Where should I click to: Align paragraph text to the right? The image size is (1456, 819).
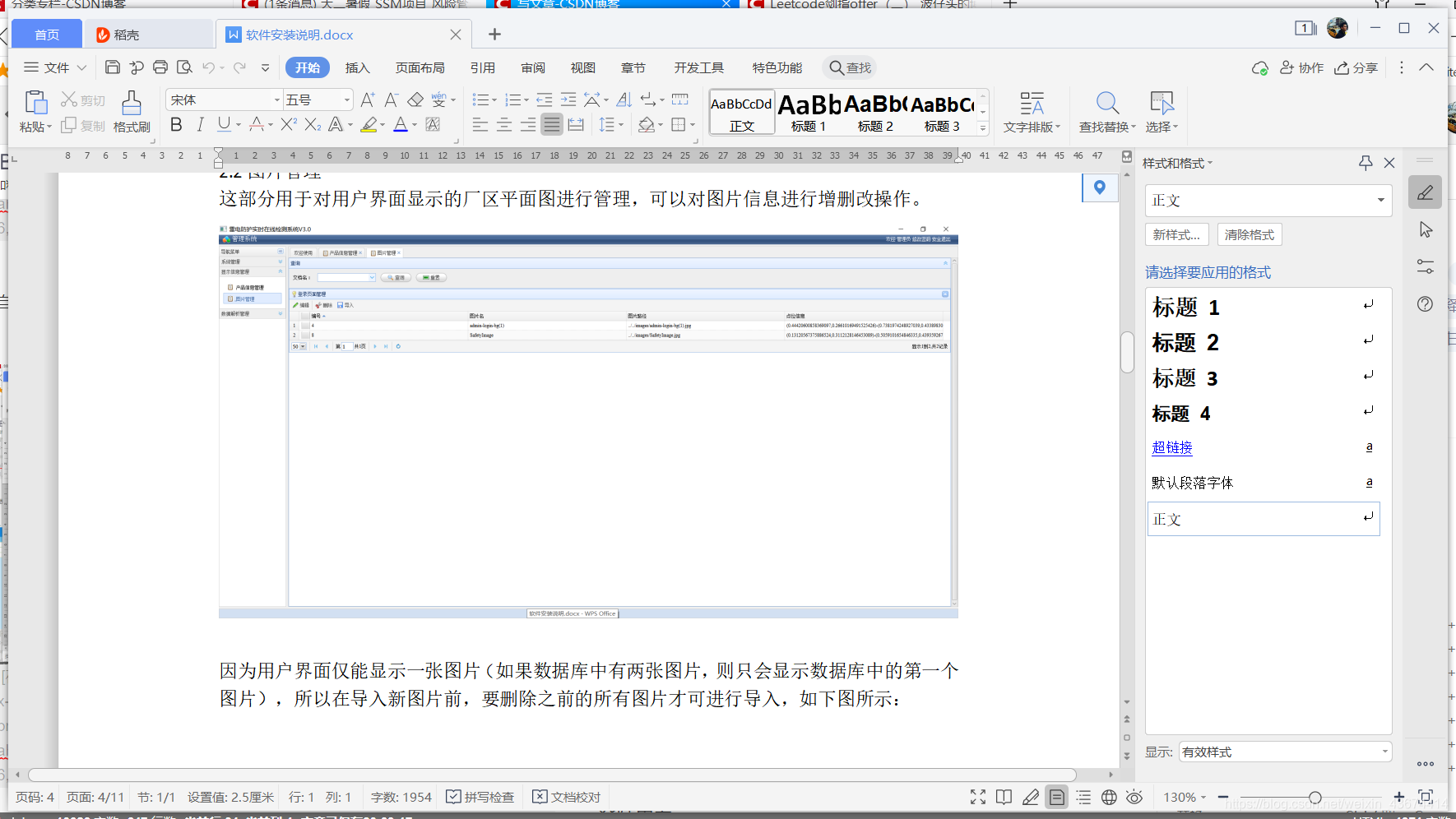528,124
